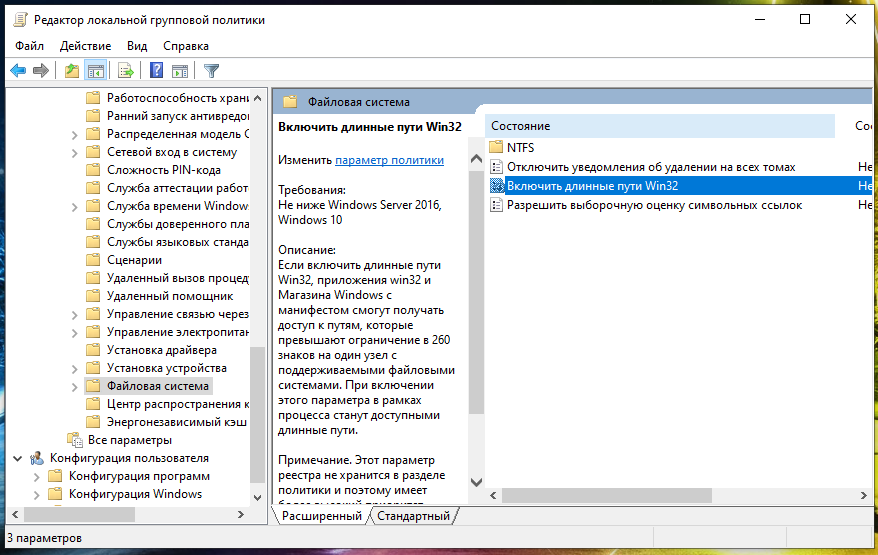Screen dimensions: 878x555
Task: Select Все параметры in the tree
Action: click(129, 440)
